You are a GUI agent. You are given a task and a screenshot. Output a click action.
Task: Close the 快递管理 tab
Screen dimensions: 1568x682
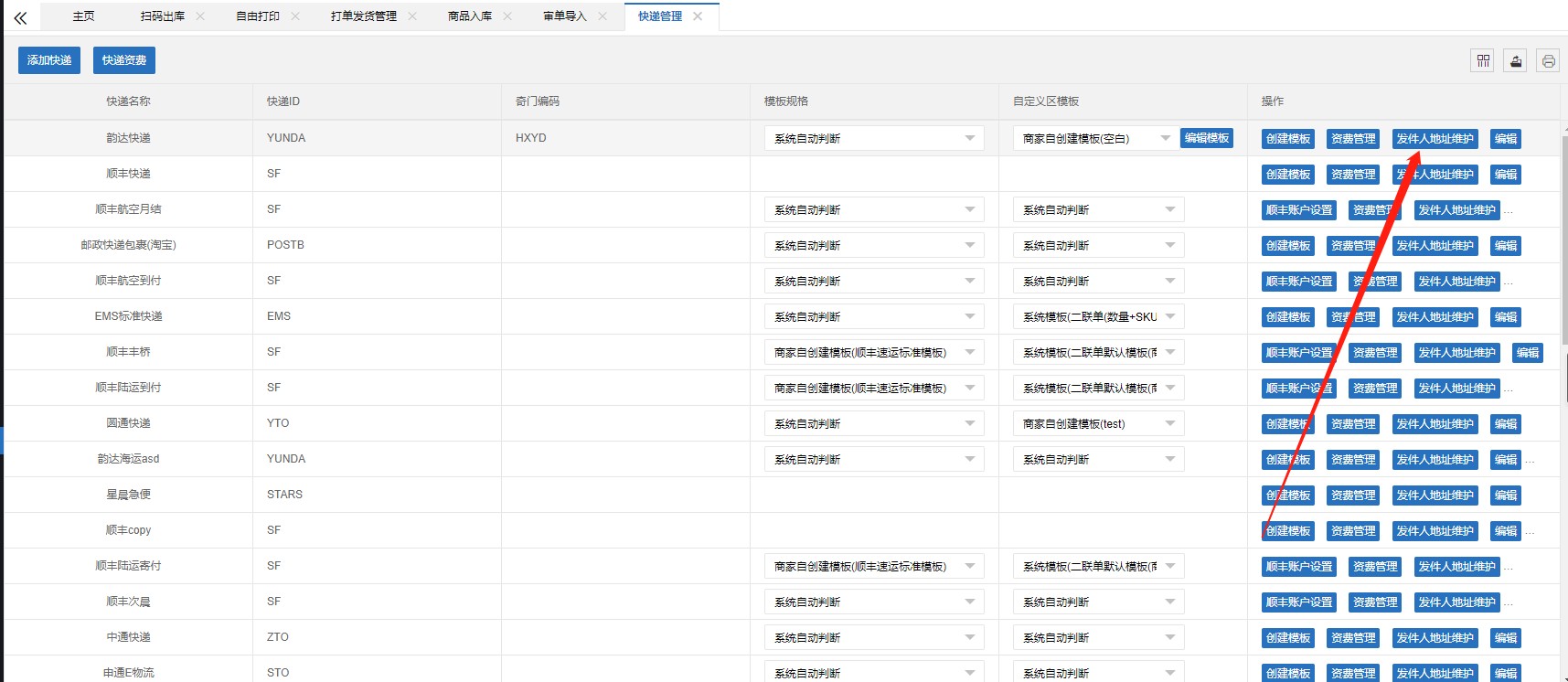pos(698,16)
